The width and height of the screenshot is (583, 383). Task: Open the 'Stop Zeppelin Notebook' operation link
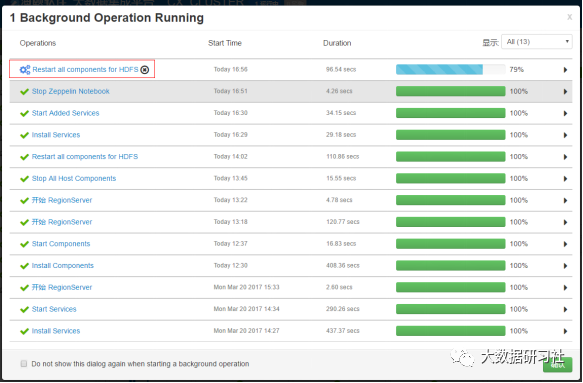click(x=71, y=91)
